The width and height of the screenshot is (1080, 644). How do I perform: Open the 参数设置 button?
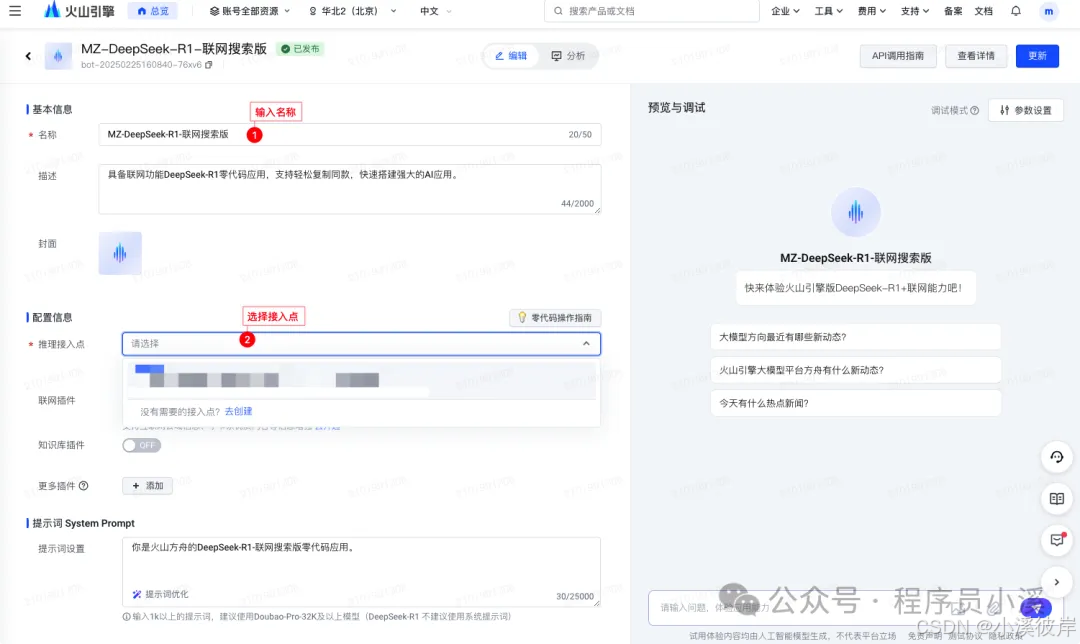click(x=1026, y=110)
